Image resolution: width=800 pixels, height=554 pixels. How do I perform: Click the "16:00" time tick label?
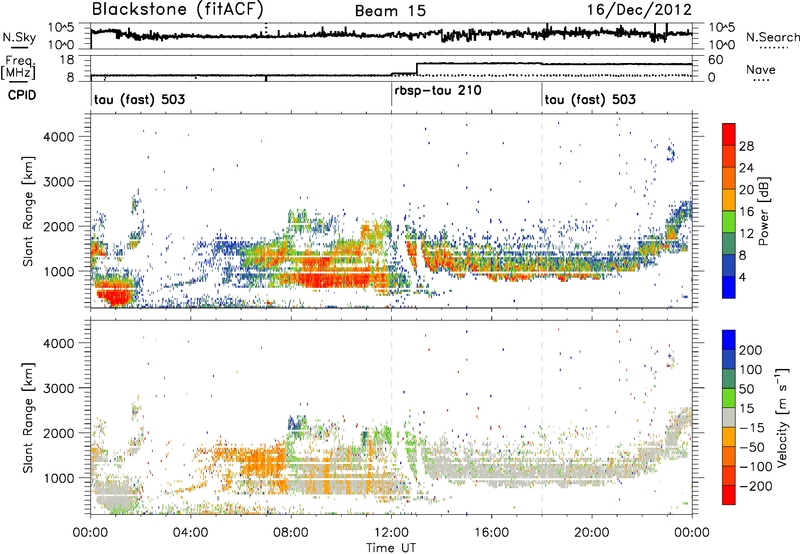tap(491, 533)
